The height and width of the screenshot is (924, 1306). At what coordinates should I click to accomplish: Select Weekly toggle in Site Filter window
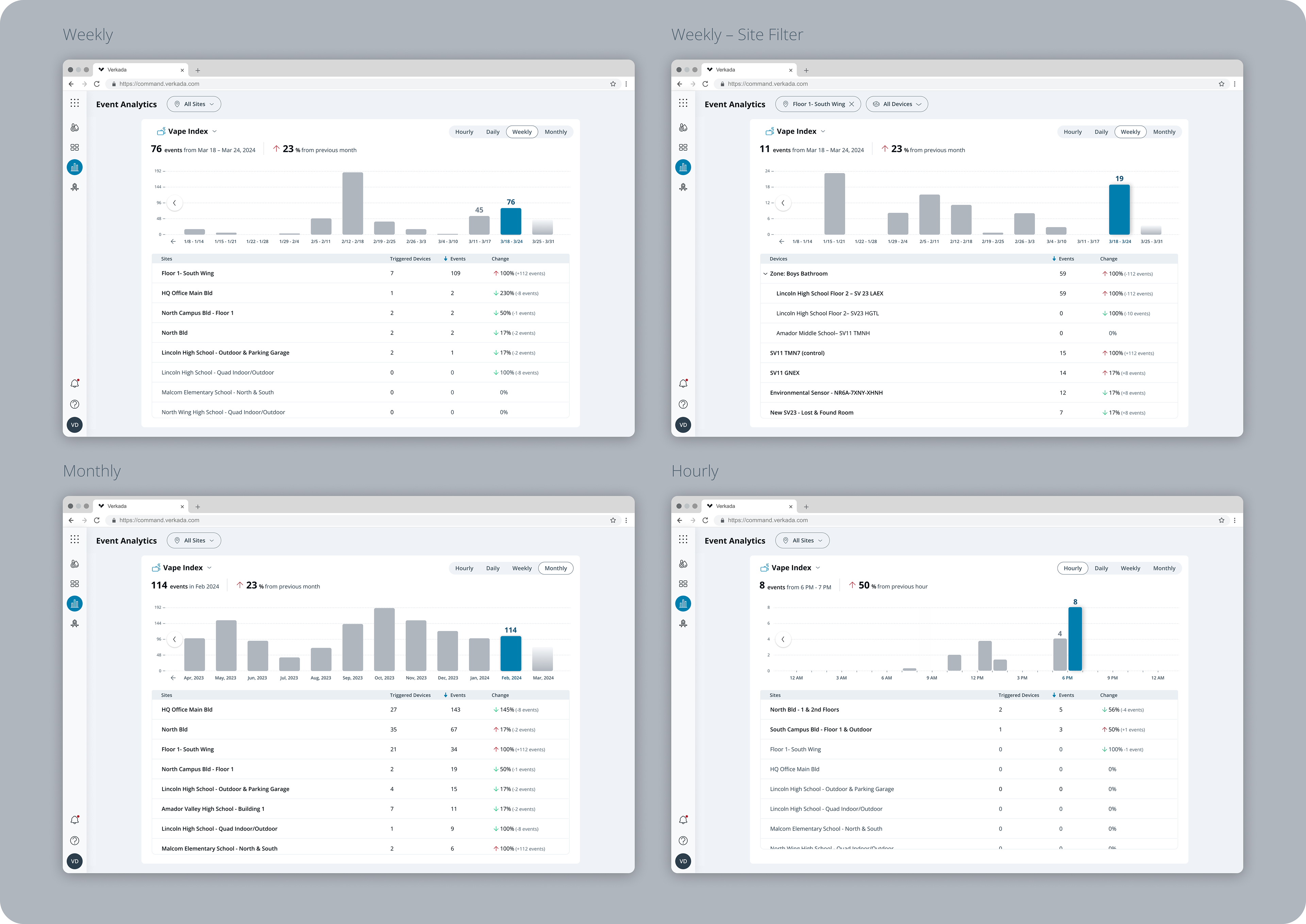pyautogui.click(x=1130, y=132)
